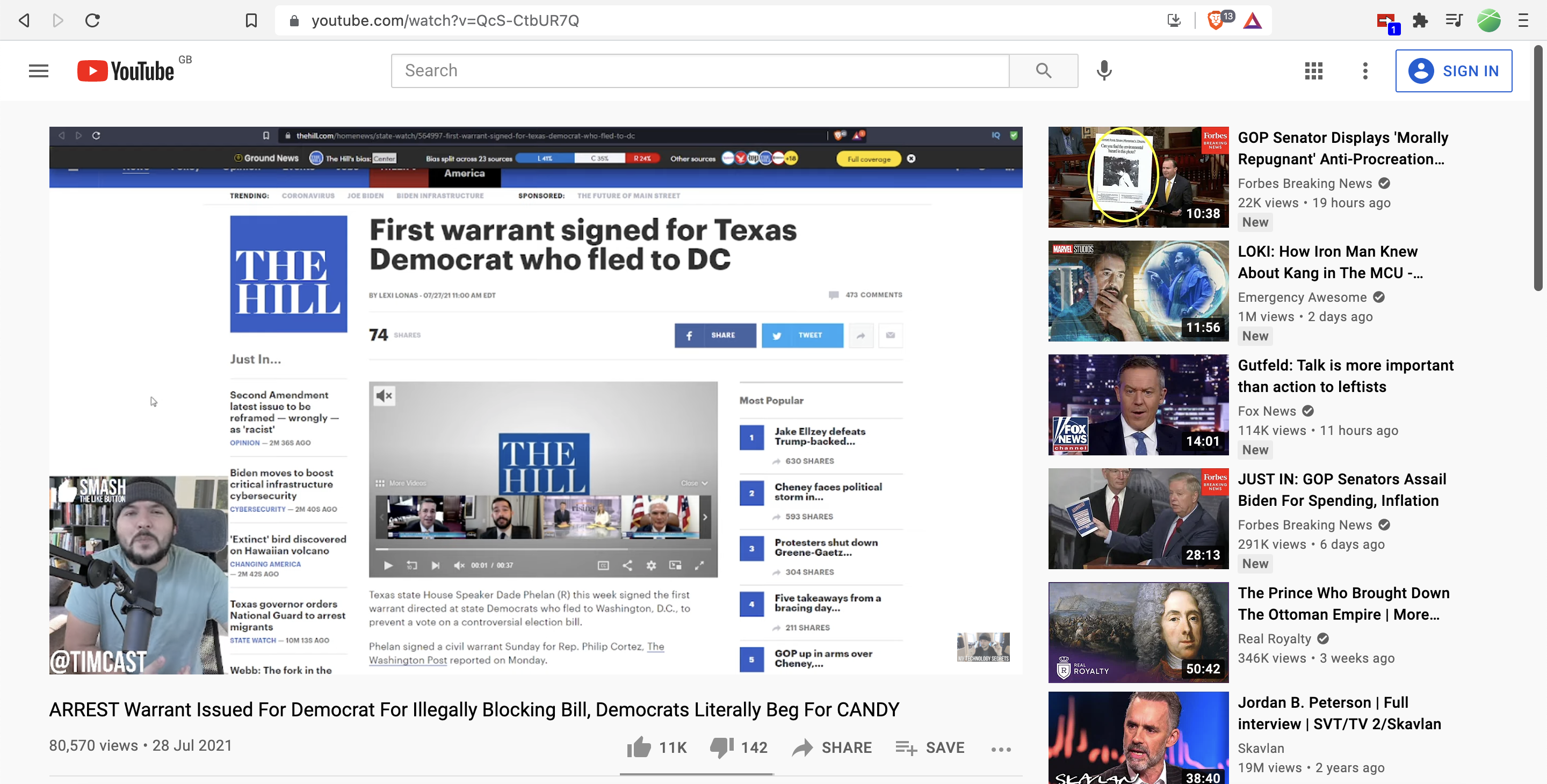Sign in to YouTube

pyautogui.click(x=1454, y=71)
